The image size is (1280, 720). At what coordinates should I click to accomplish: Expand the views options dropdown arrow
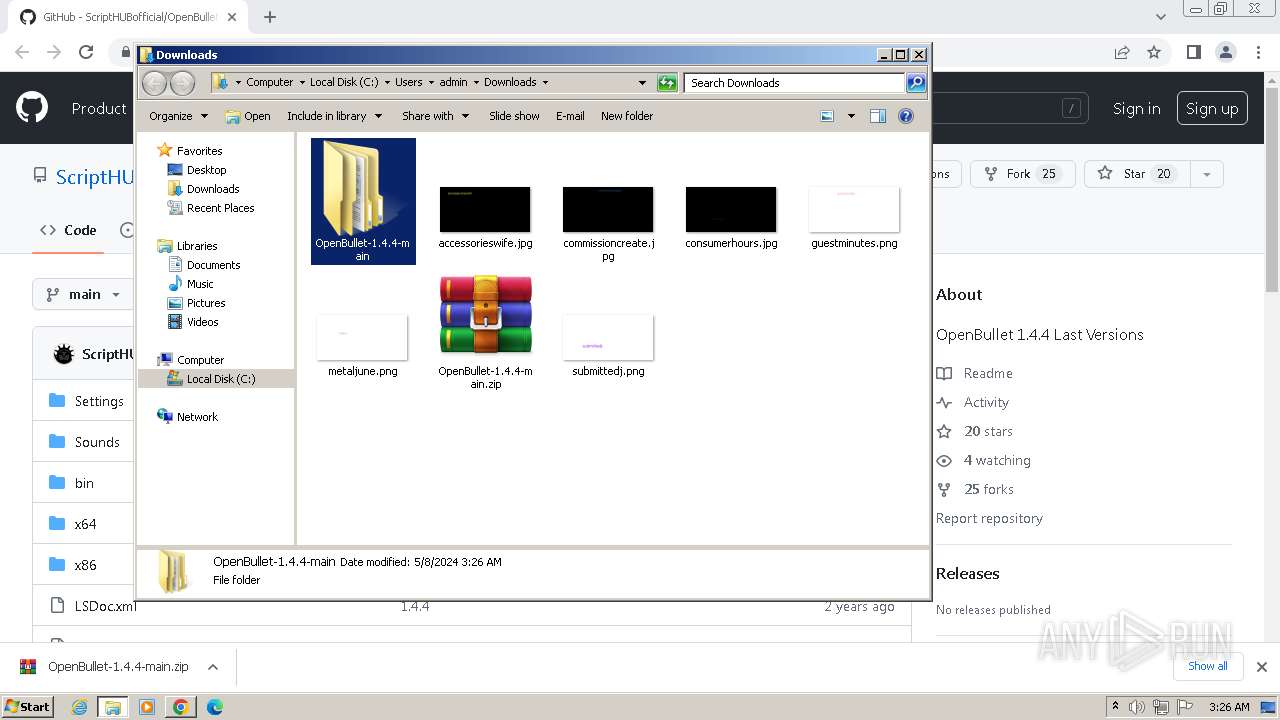tap(851, 116)
